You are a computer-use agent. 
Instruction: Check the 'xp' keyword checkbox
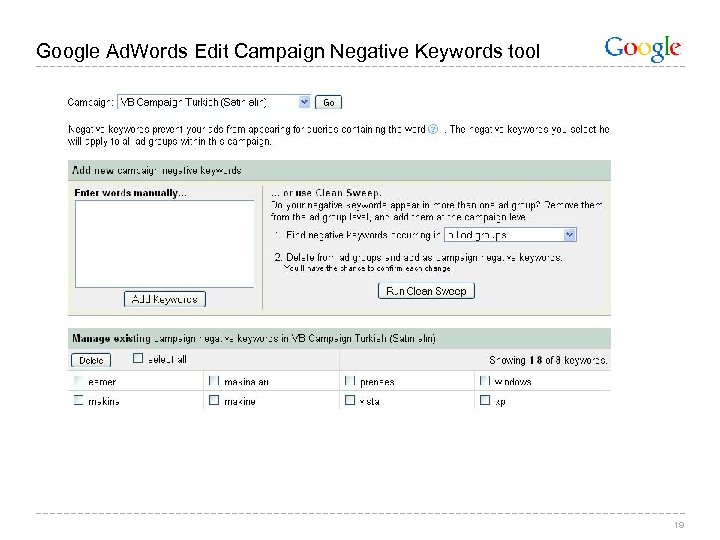(x=484, y=400)
